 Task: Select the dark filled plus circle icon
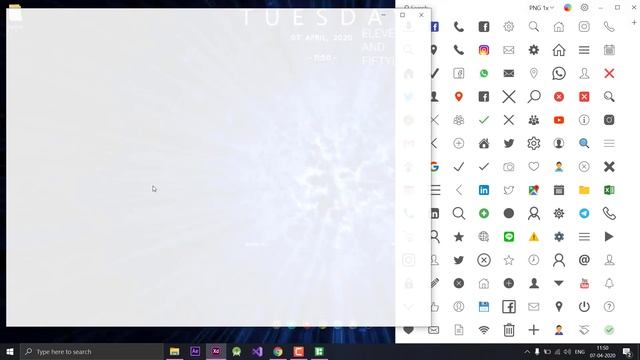(509, 283)
